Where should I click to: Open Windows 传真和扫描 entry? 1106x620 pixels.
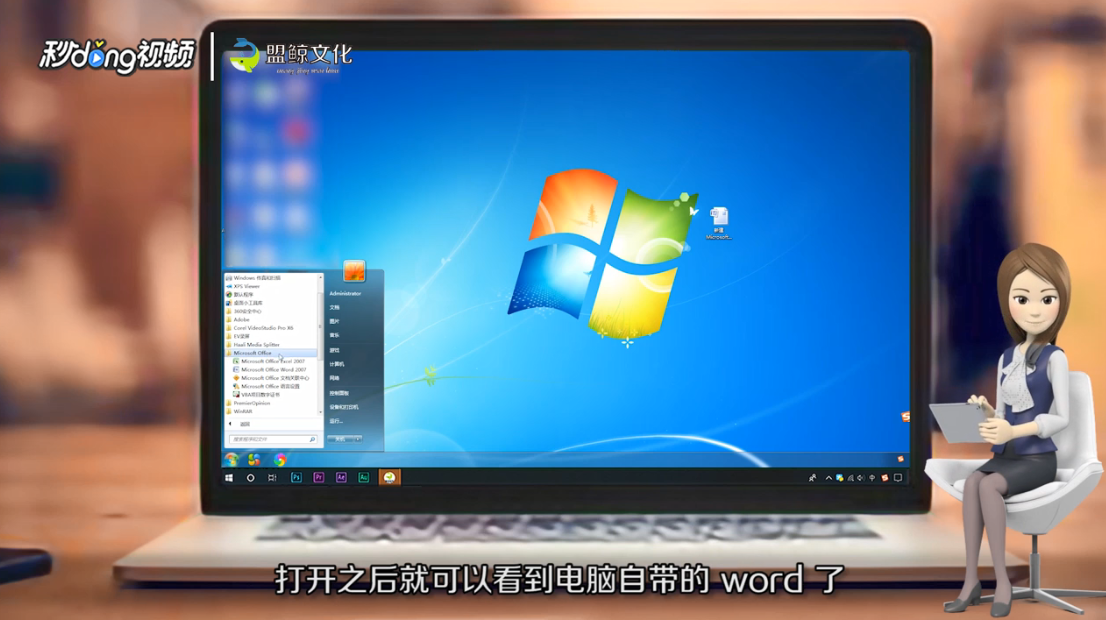pyautogui.click(x=253, y=278)
